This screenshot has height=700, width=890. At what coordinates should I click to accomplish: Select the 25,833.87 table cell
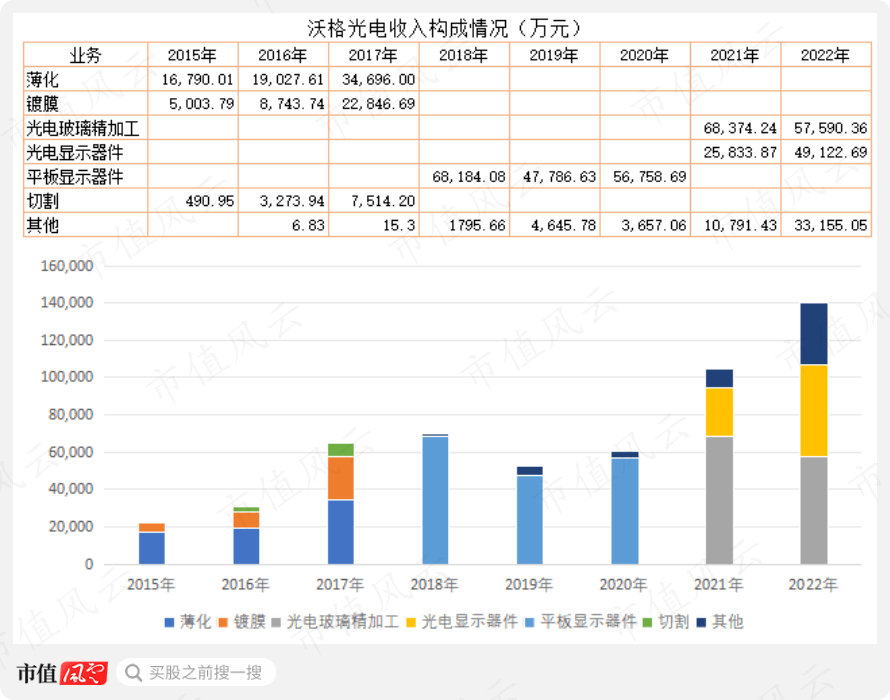coord(736,153)
